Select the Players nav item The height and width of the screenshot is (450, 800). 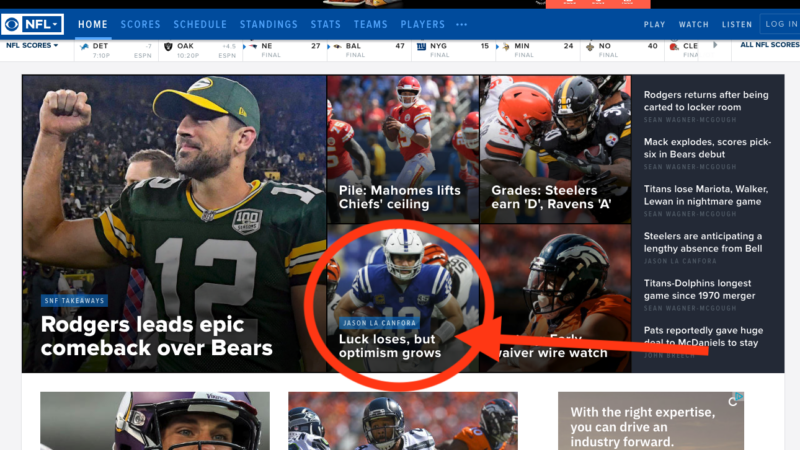(423, 24)
